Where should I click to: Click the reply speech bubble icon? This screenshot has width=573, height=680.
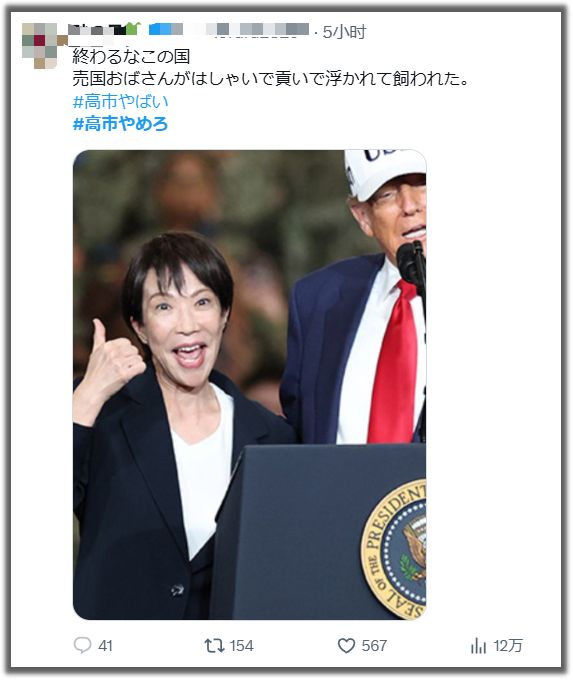(82, 645)
